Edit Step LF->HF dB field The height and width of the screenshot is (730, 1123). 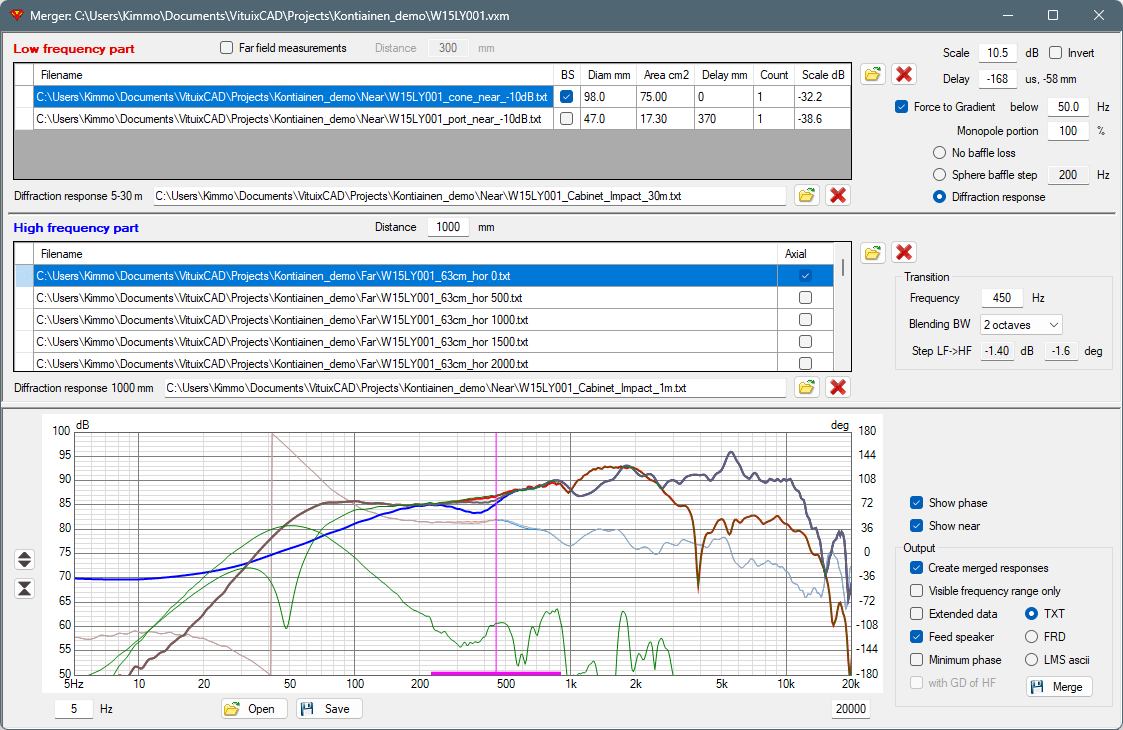click(997, 351)
